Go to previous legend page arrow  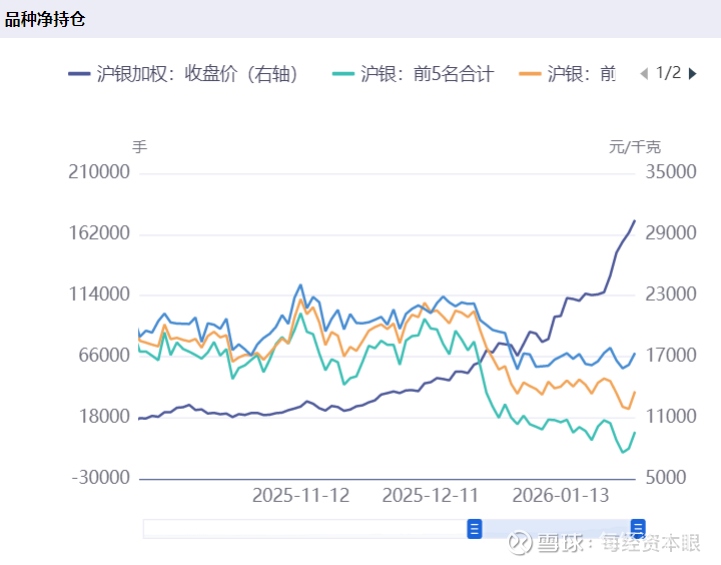point(644,73)
